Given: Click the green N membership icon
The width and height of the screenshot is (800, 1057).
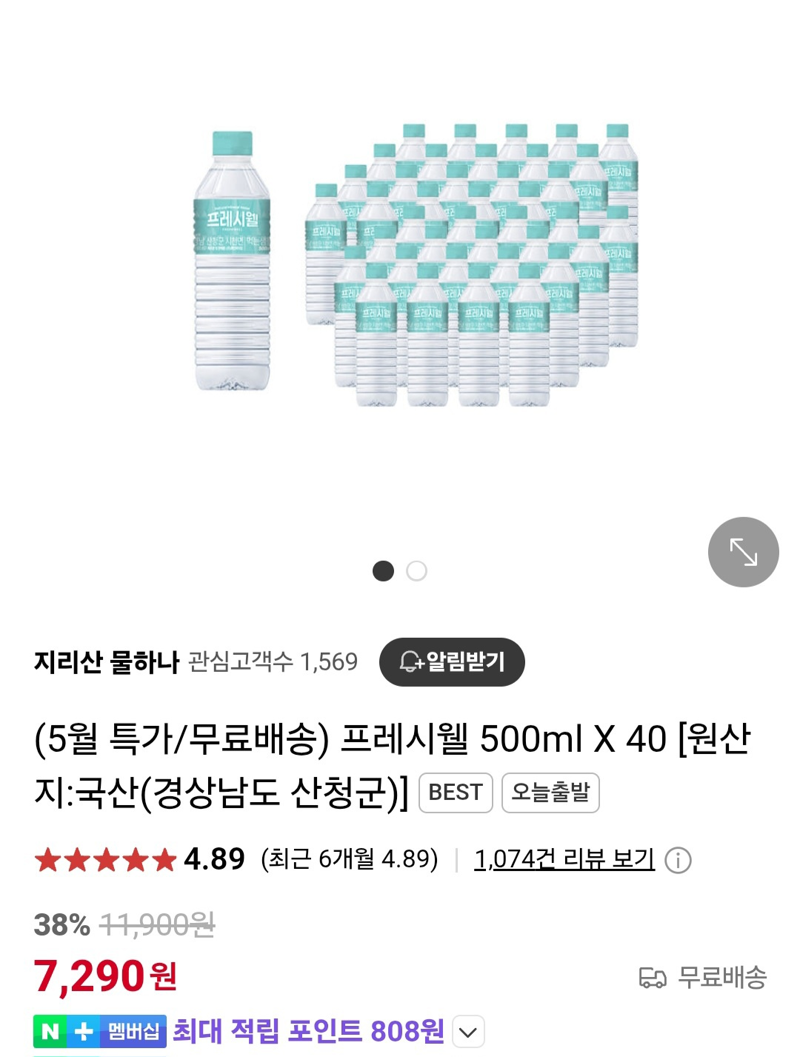Looking at the screenshot, I should point(49,1031).
